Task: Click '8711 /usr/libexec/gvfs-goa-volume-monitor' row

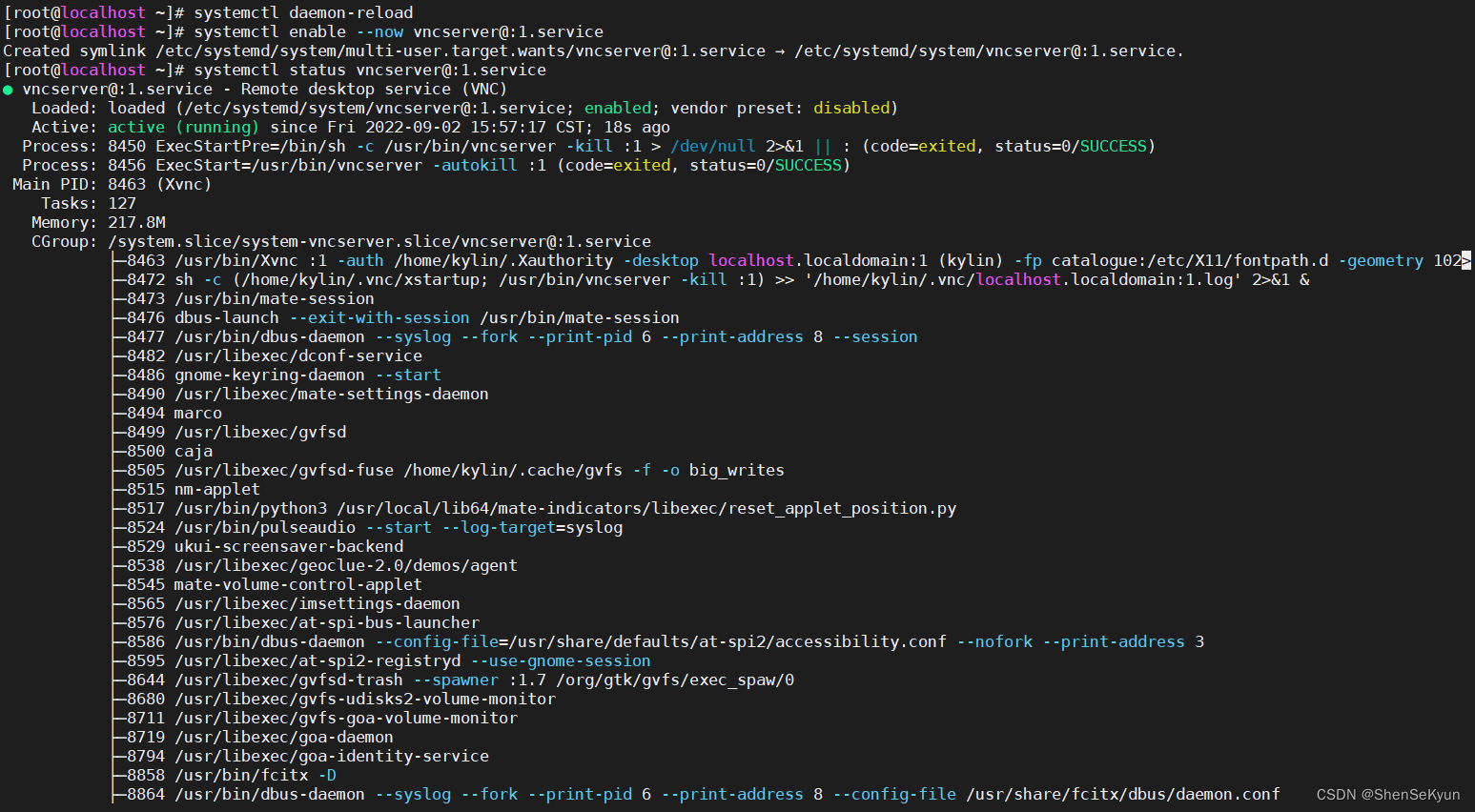Action: pos(315,718)
